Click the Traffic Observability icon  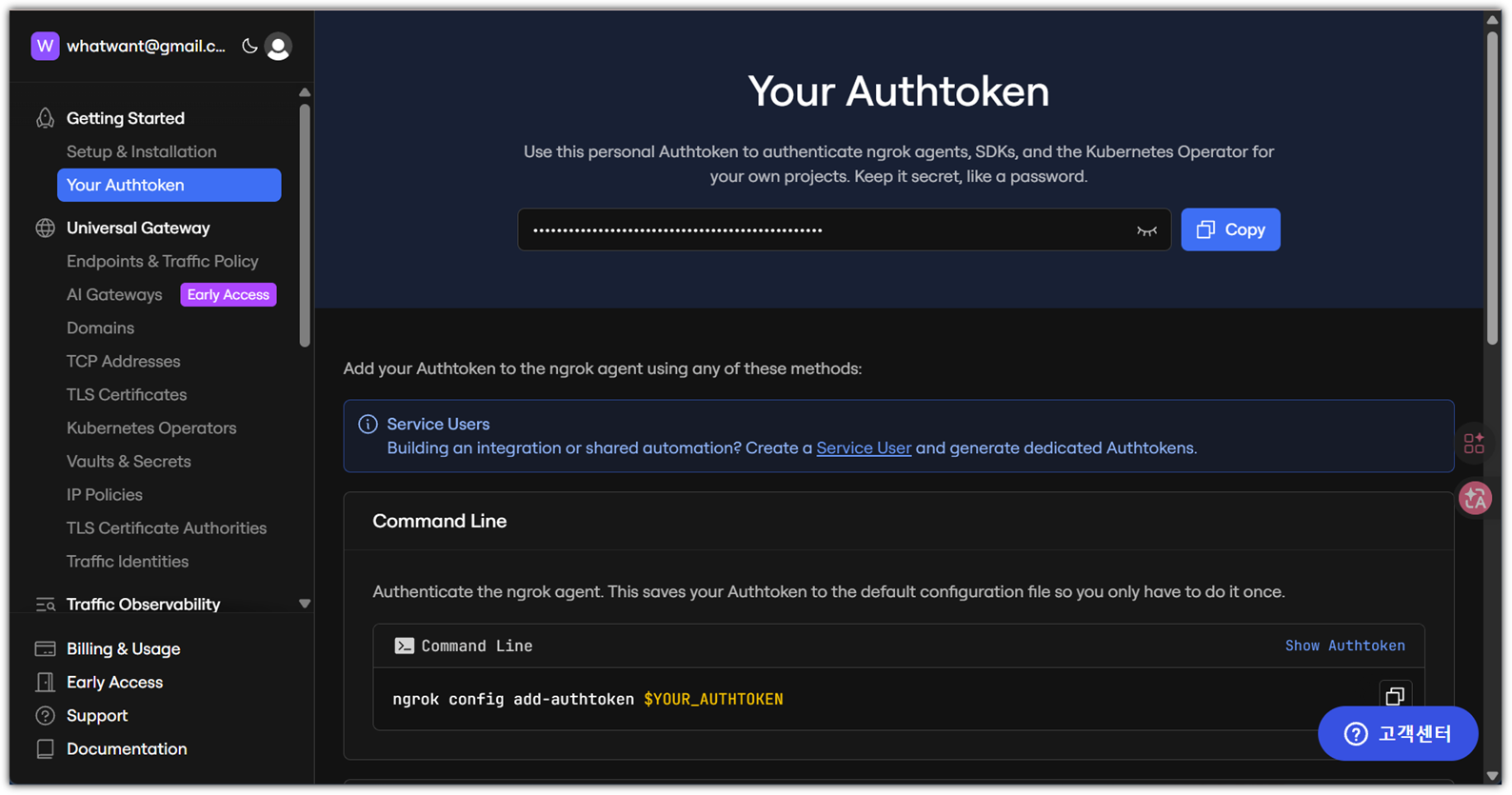point(45,604)
